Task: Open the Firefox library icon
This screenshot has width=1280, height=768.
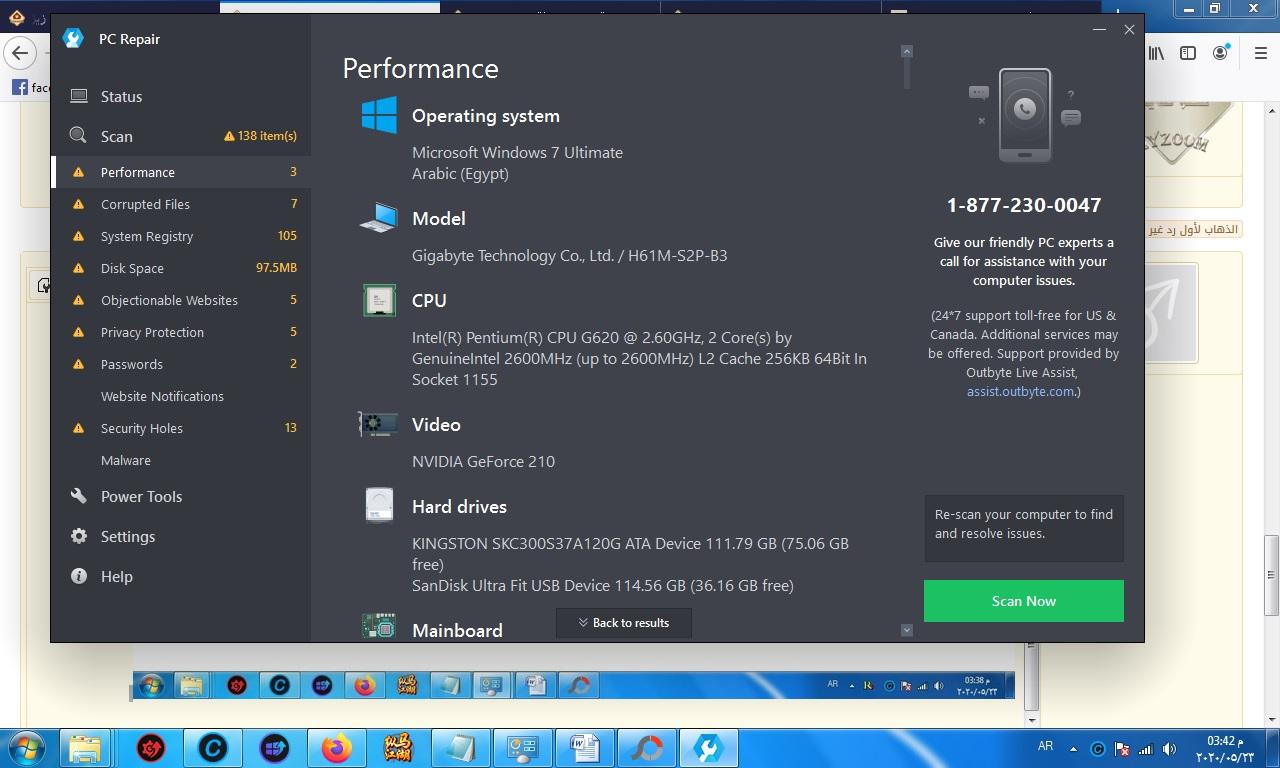Action: (x=1156, y=53)
